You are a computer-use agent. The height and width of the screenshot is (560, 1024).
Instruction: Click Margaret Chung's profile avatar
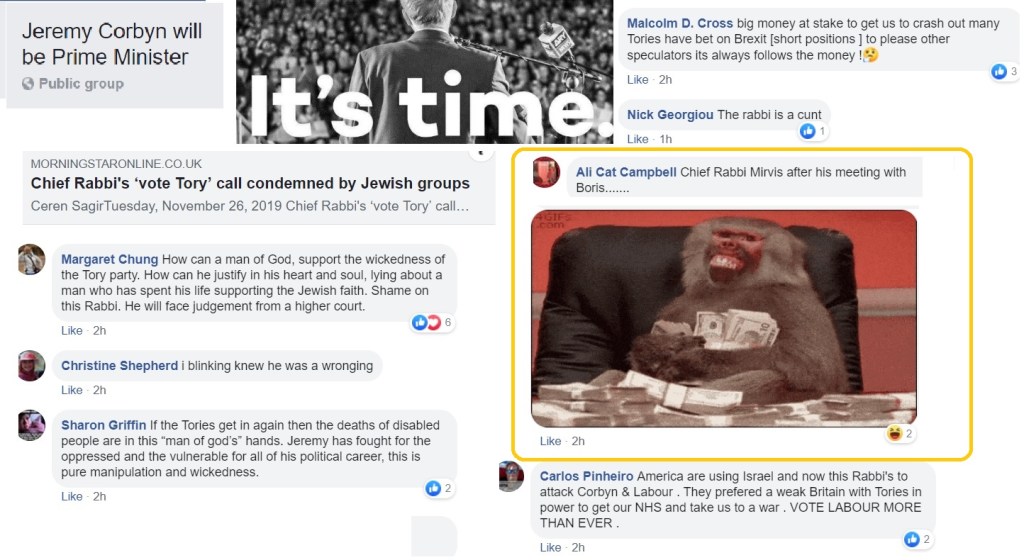31,260
